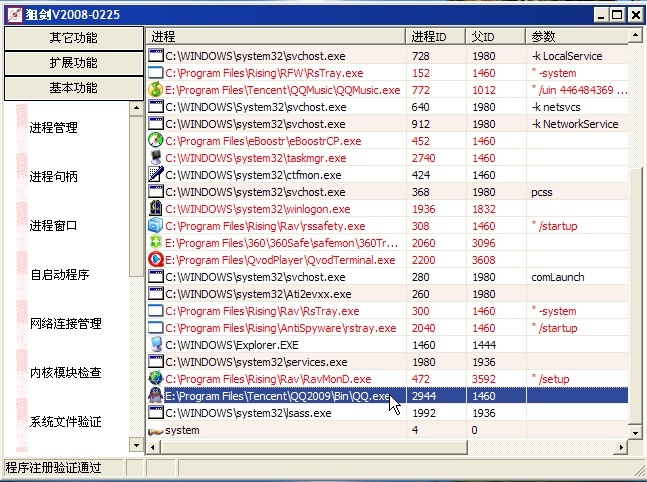Click icon of svchost.exe with PID 728

pos(156,56)
